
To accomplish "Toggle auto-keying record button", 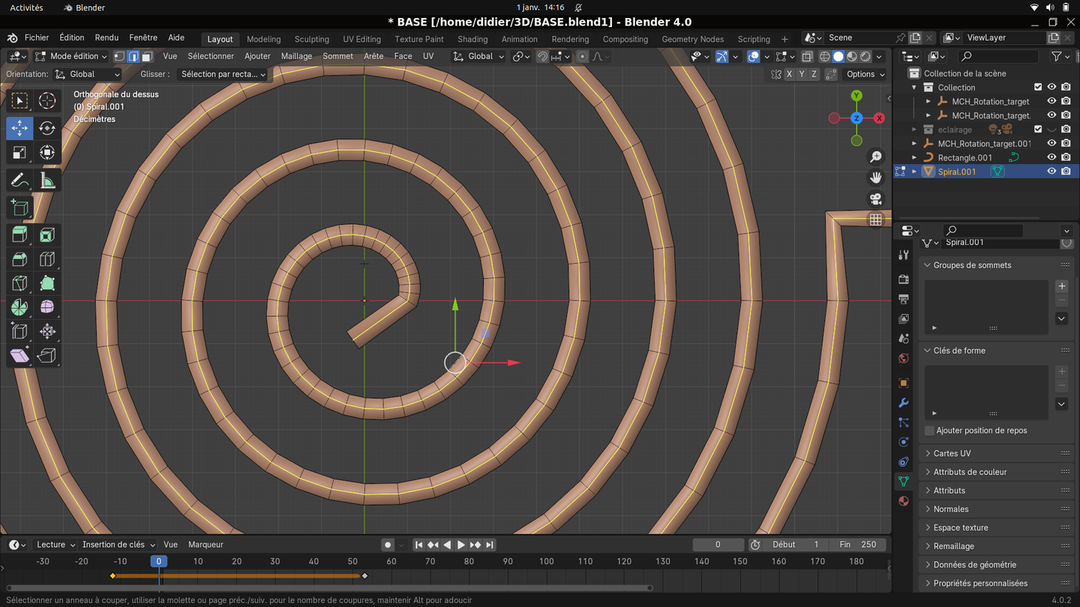I will tap(388, 545).
